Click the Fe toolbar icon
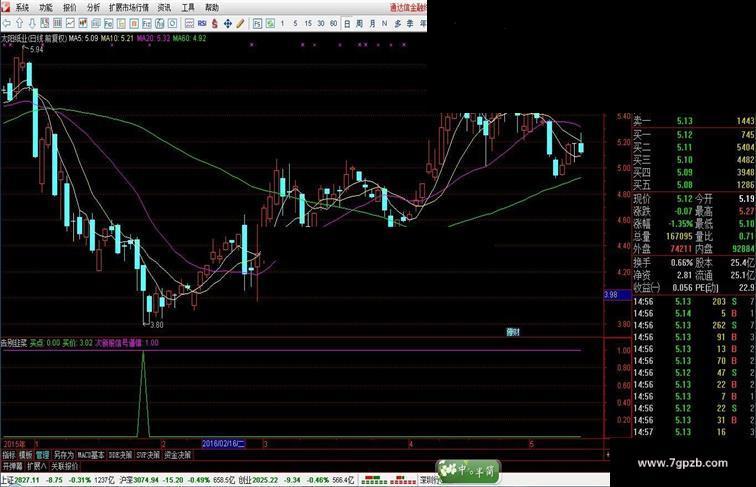The image size is (756, 487). 108,23
